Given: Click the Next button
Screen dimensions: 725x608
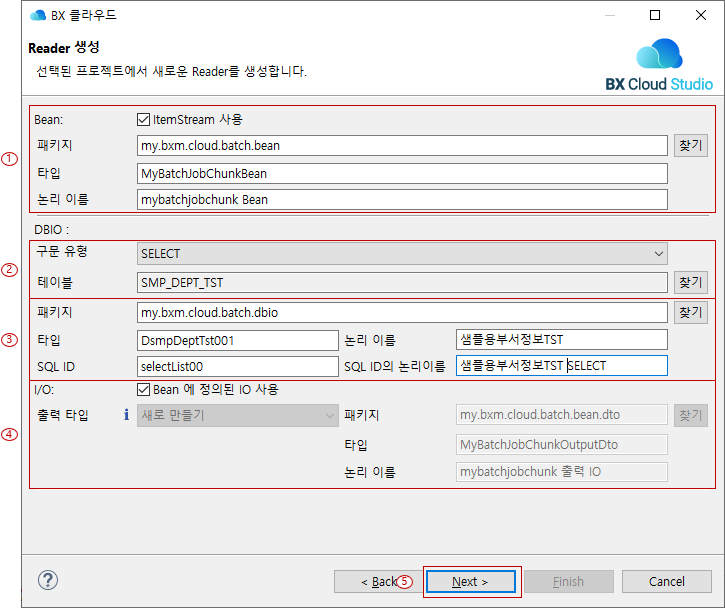Looking at the screenshot, I should point(470,581).
